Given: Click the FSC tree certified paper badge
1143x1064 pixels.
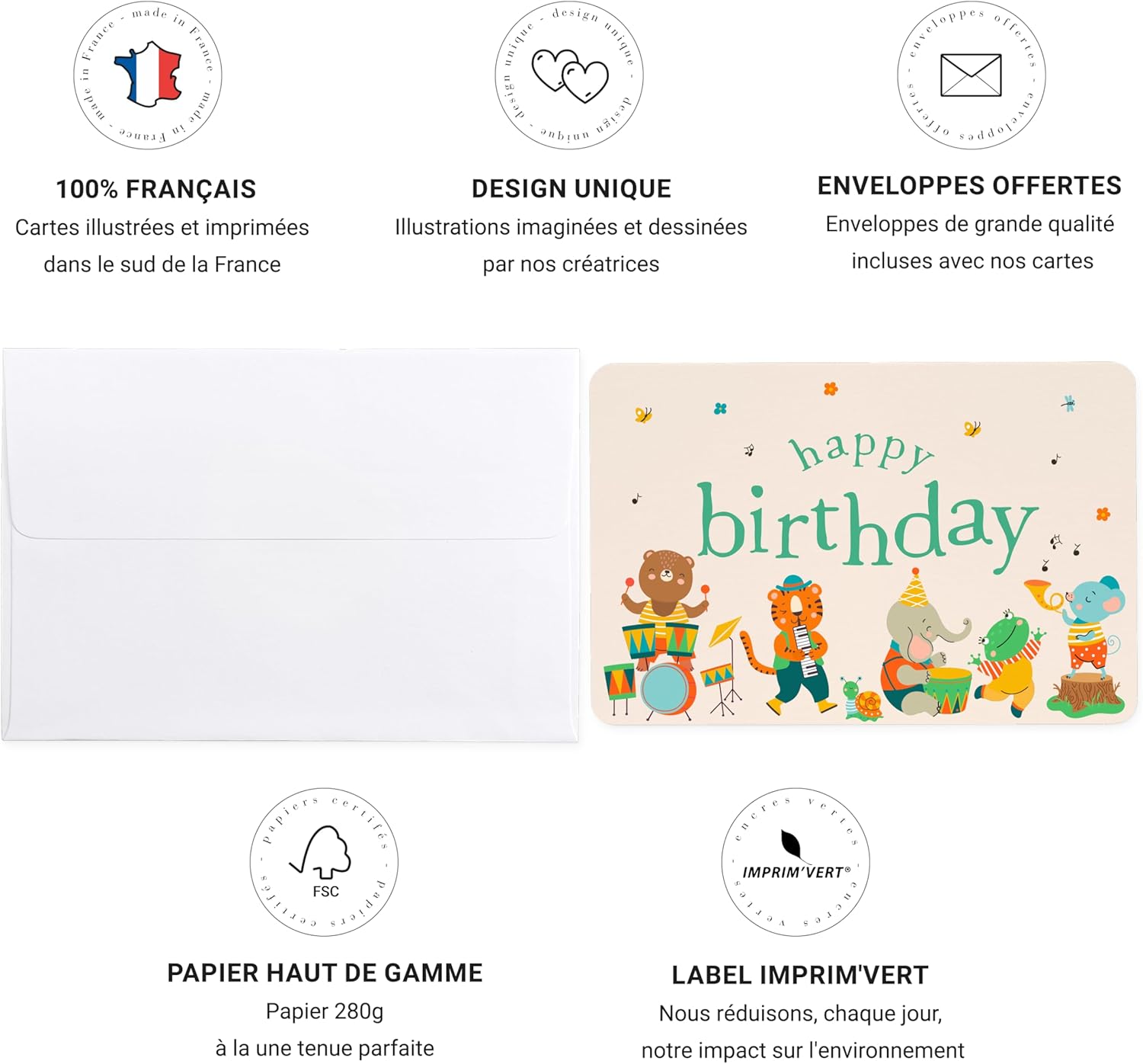Looking at the screenshot, I should [x=324, y=862].
